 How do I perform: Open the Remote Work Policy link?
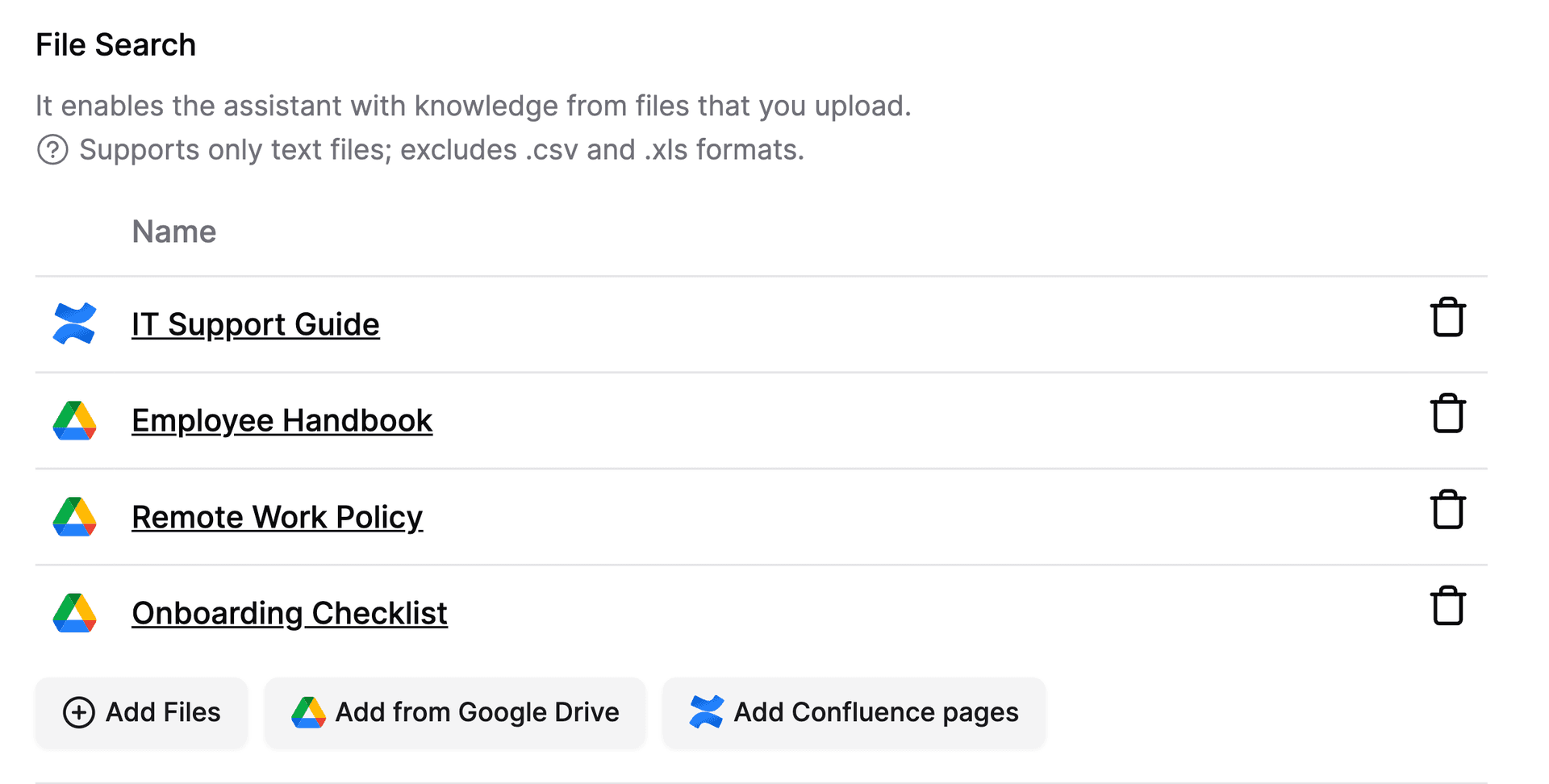277,517
